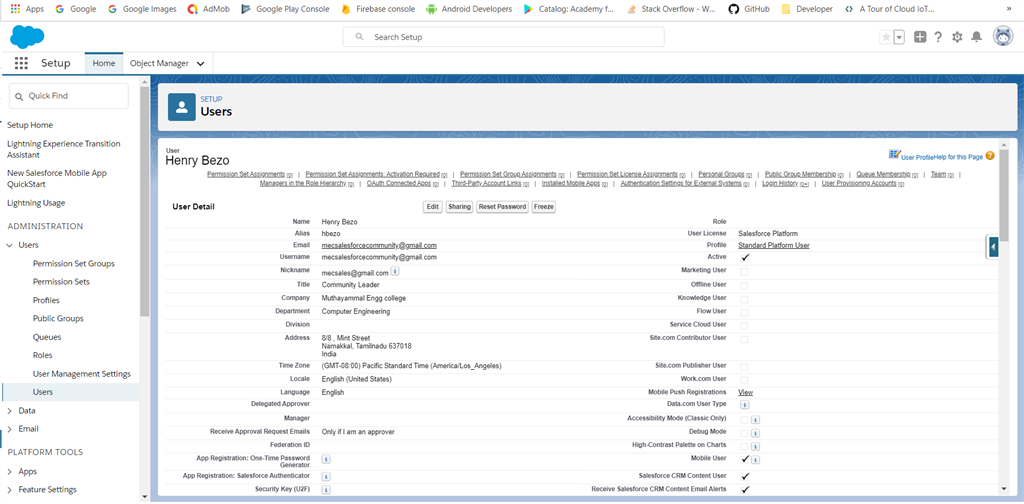The width and height of the screenshot is (1024, 504).
Task: Click the Debug Mode info icon
Action: coord(755,433)
